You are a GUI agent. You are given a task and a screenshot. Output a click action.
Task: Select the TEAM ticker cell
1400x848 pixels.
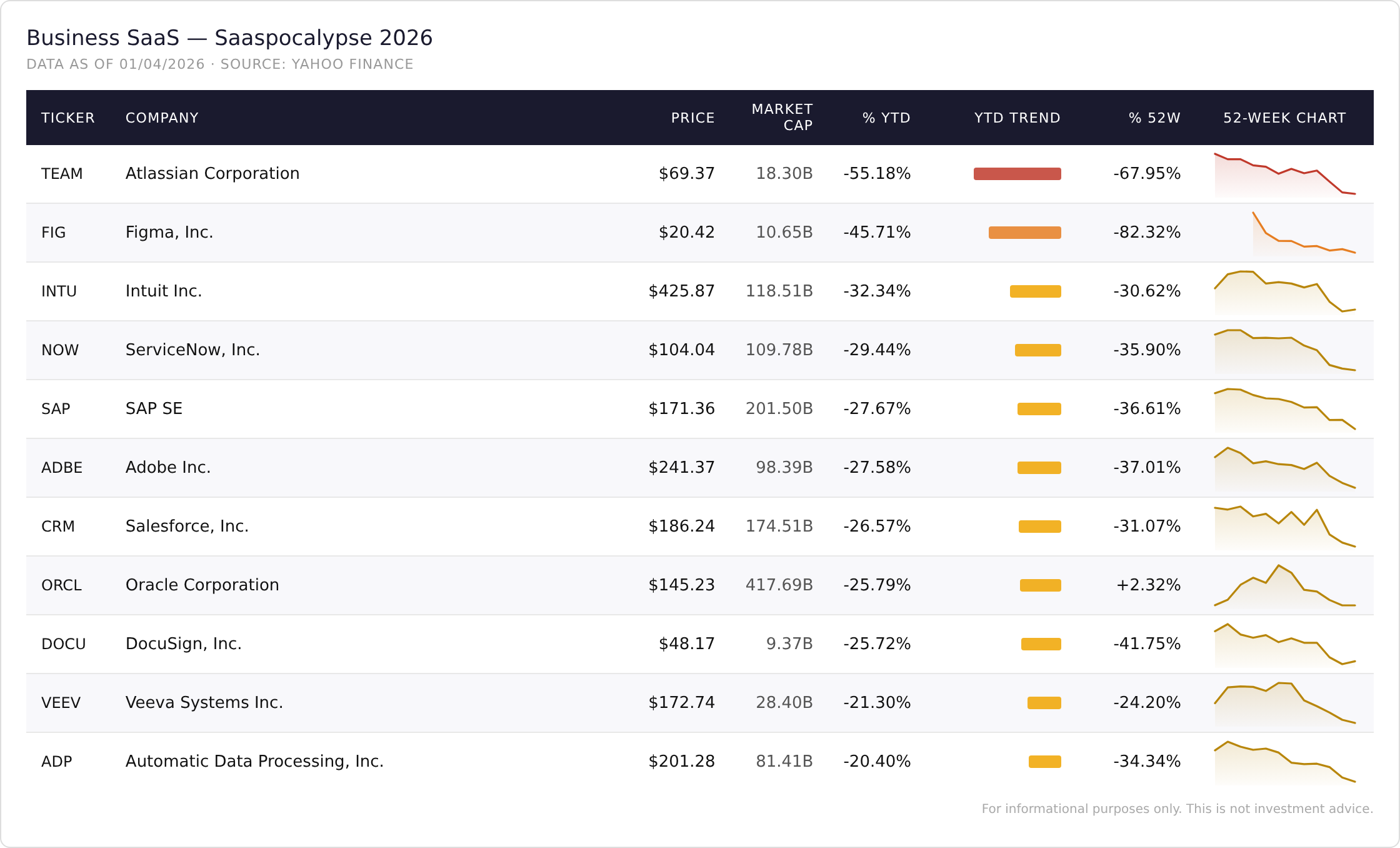(x=62, y=173)
